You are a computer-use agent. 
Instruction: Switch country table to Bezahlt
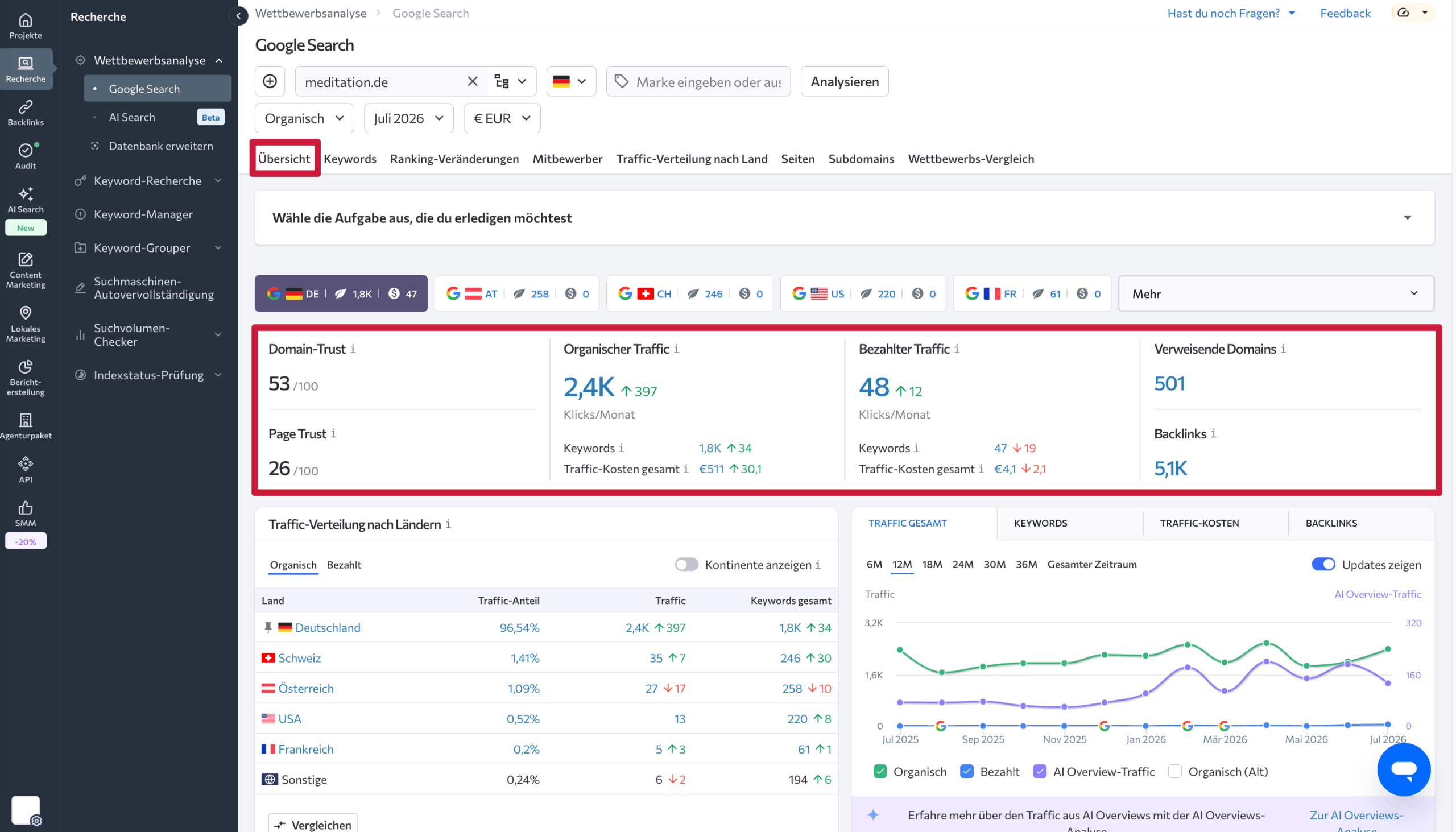click(344, 565)
